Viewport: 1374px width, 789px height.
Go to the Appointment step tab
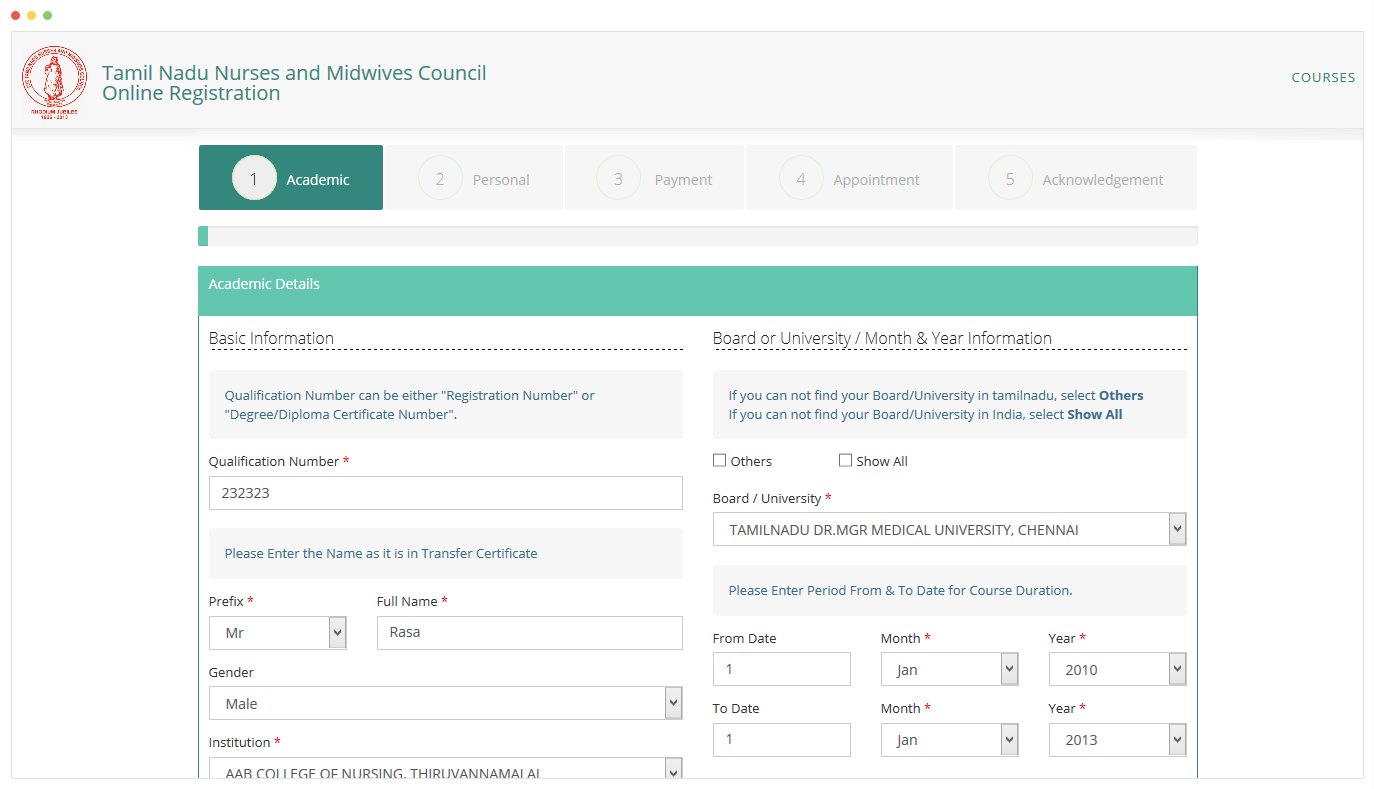[x=850, y=178]
